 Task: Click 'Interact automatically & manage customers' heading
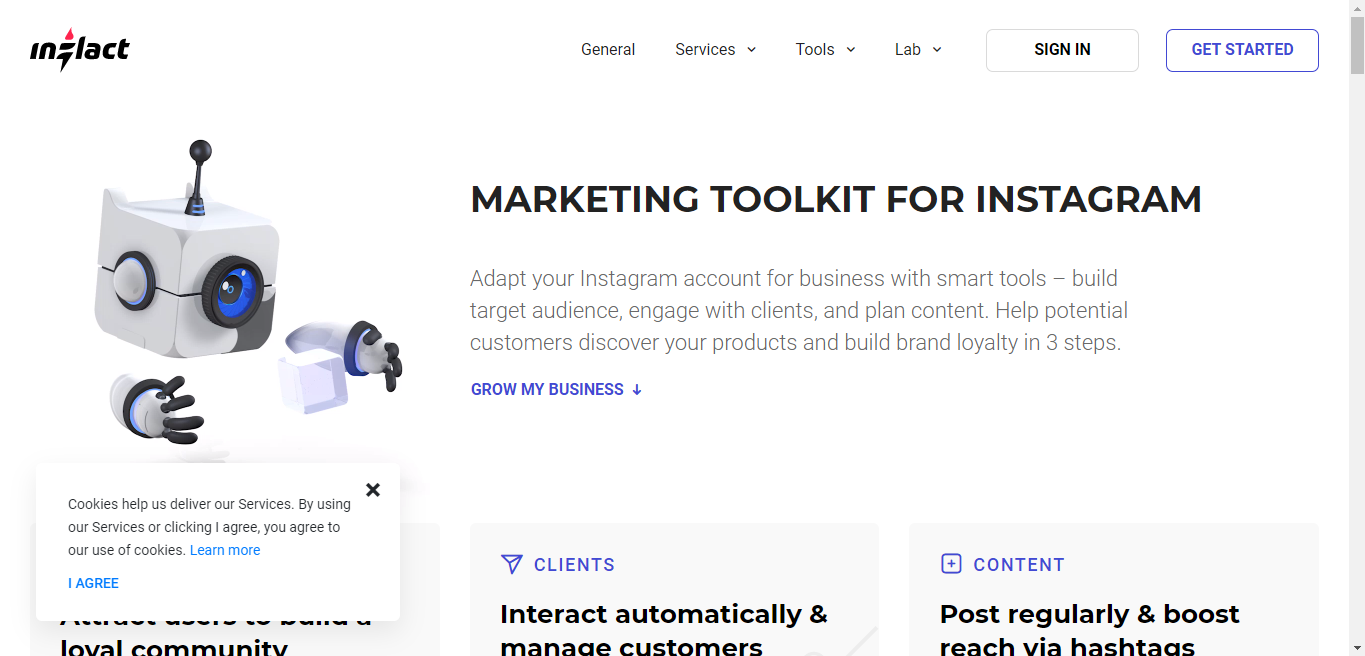pyautogui.click(x=664, y=630)
